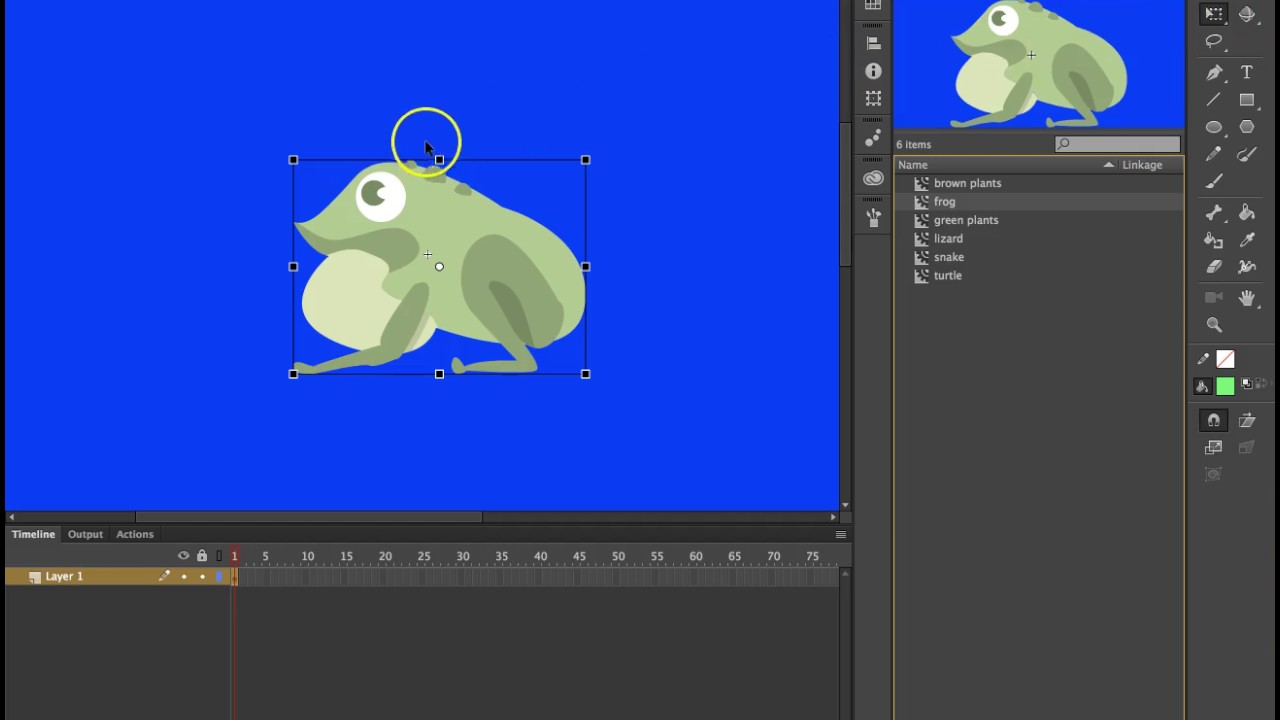Switch to the Output tab
The image size is (1280, 720).
pyautogui.click(x=85, y=534)
